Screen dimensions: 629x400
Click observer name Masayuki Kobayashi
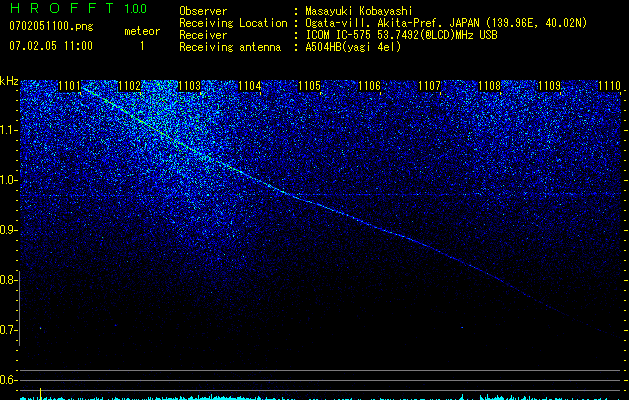[x=359, y=11]
